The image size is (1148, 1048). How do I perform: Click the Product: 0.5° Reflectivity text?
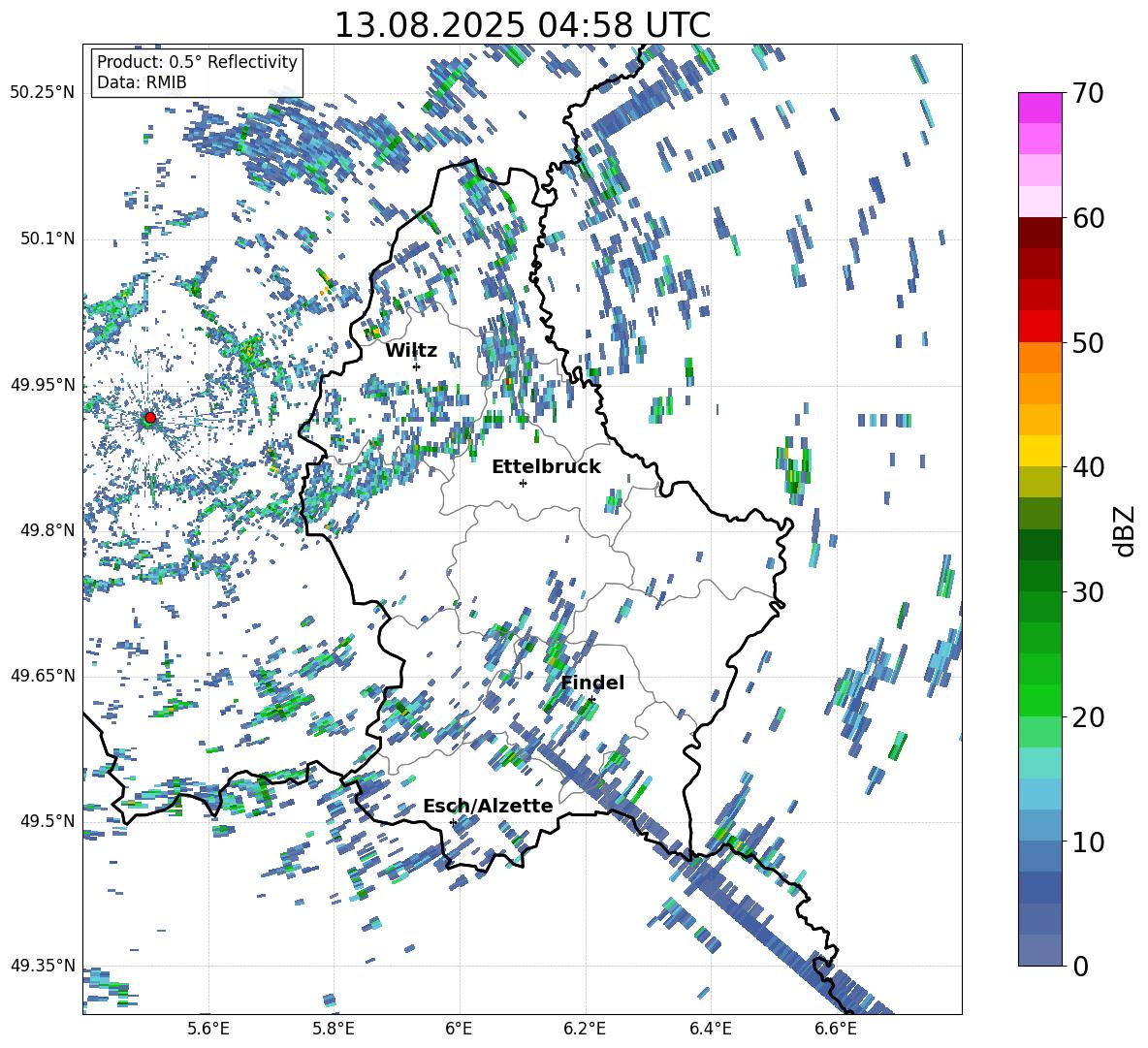(197, 61)
